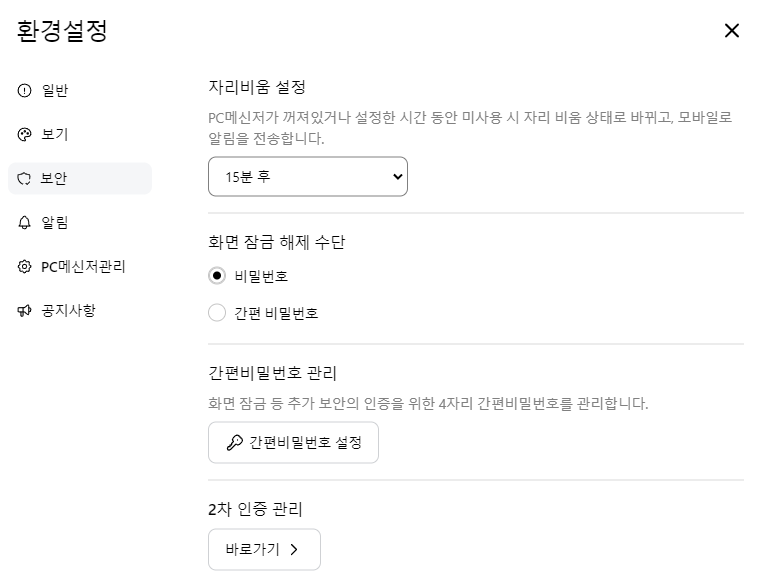Open the 공지사항 menu item
The image size is (777, 576).
coord(68,311)
